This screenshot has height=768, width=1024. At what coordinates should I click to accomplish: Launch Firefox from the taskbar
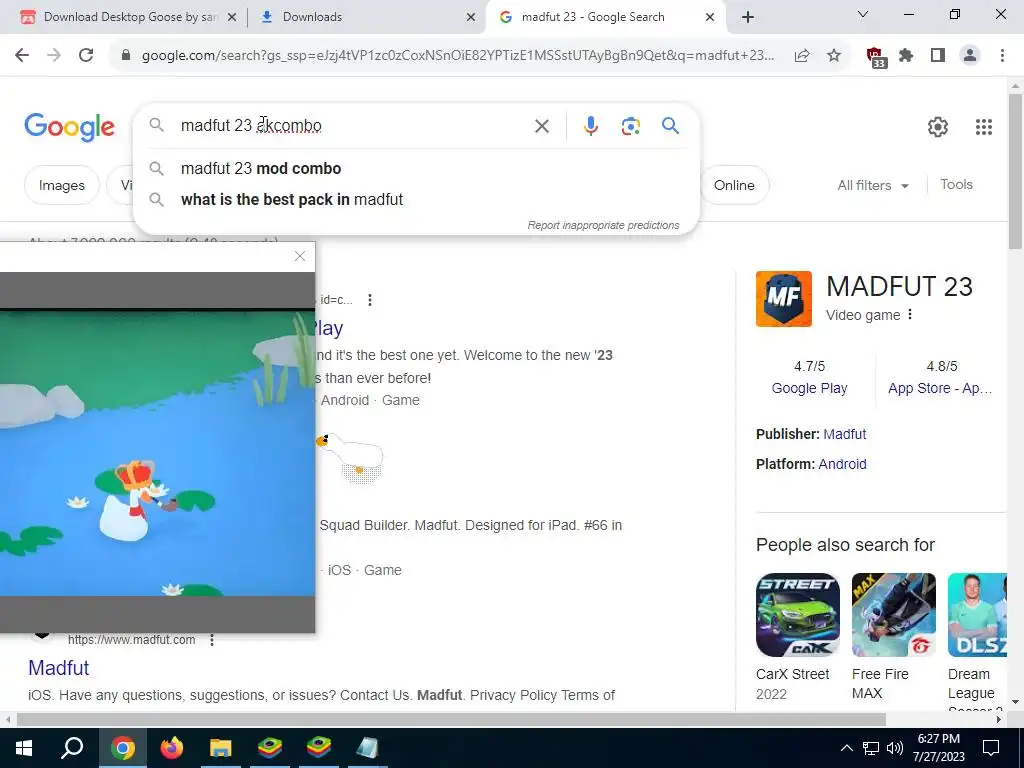pos(172,748)
